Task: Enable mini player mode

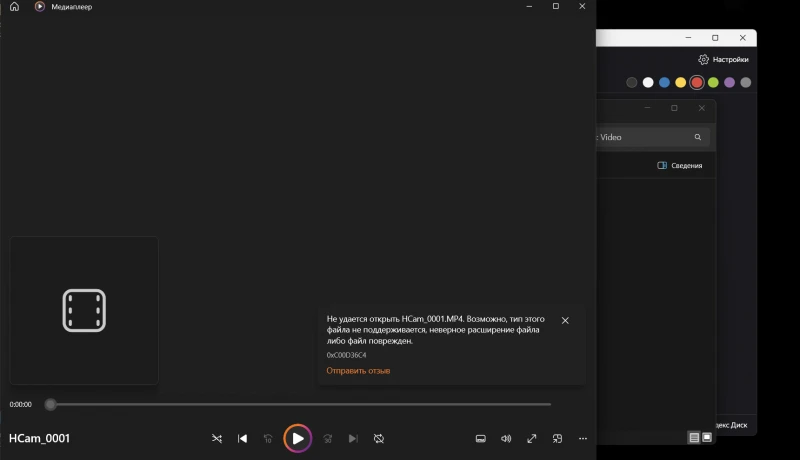Action: [557, 439]
